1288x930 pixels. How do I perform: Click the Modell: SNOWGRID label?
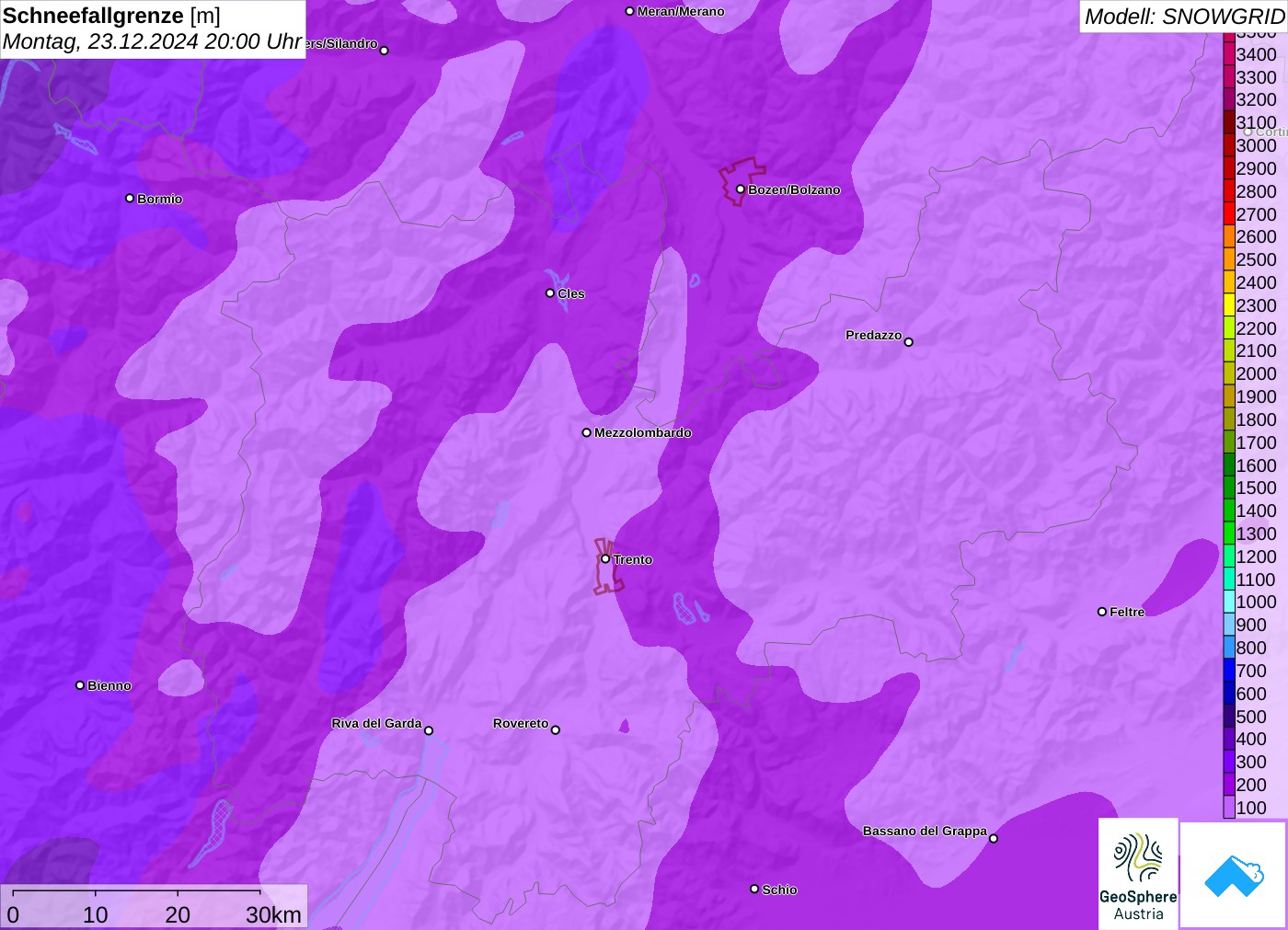(1184, 17)
